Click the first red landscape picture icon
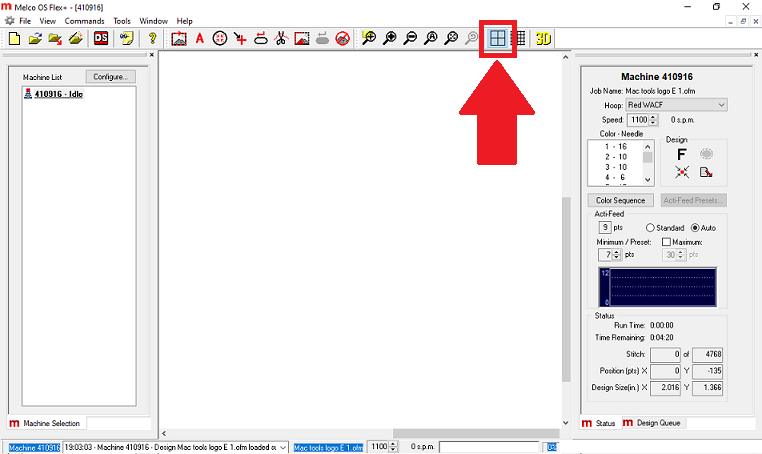This screenshot has width=762, height=454. [x=179, y=38]
